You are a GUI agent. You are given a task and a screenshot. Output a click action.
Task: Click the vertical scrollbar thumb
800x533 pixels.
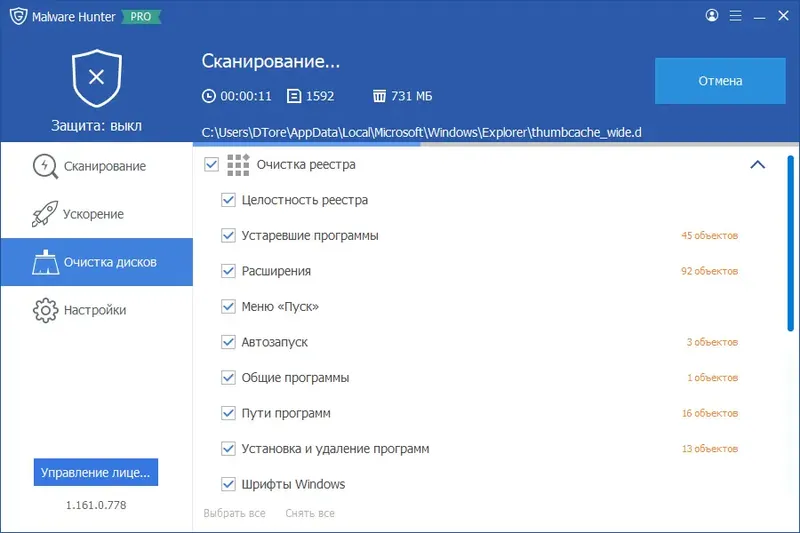click(x=790, y=244)
